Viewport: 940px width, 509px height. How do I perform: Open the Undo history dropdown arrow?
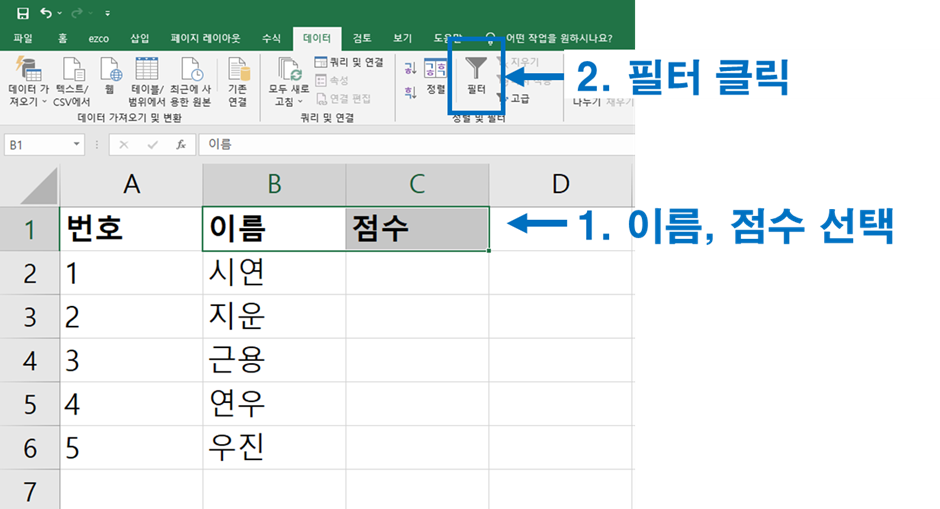point(60,13)
